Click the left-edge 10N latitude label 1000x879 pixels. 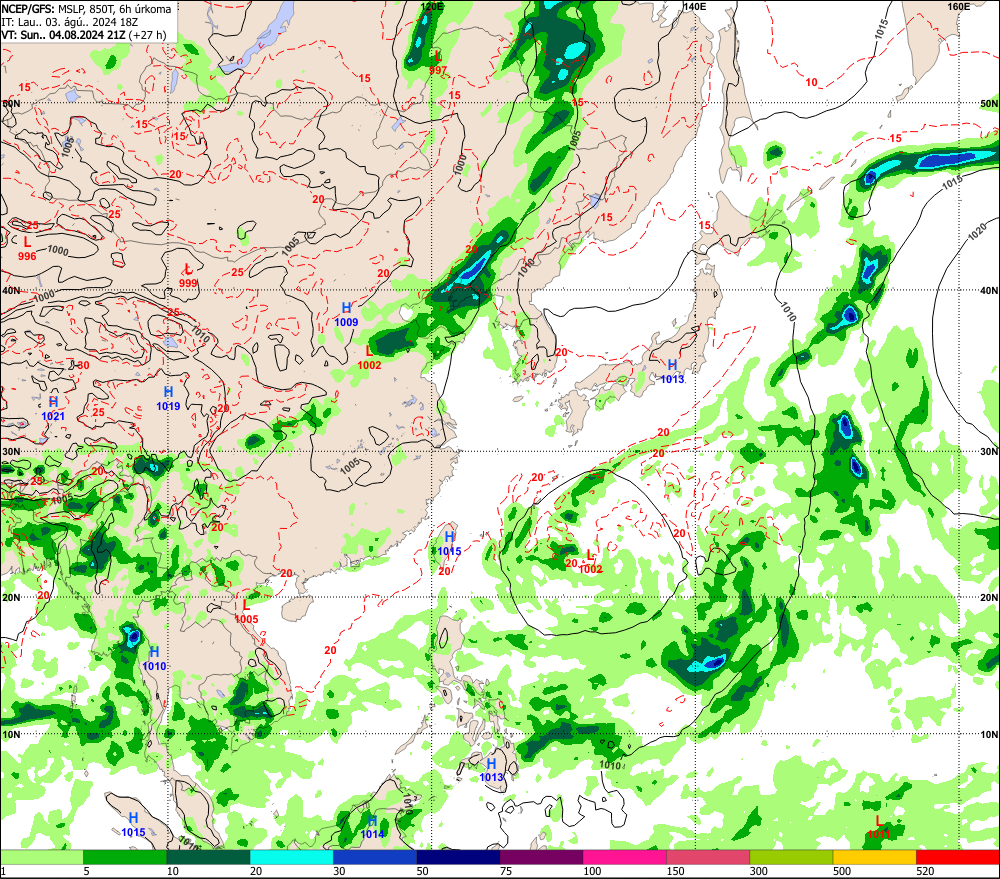11,735
